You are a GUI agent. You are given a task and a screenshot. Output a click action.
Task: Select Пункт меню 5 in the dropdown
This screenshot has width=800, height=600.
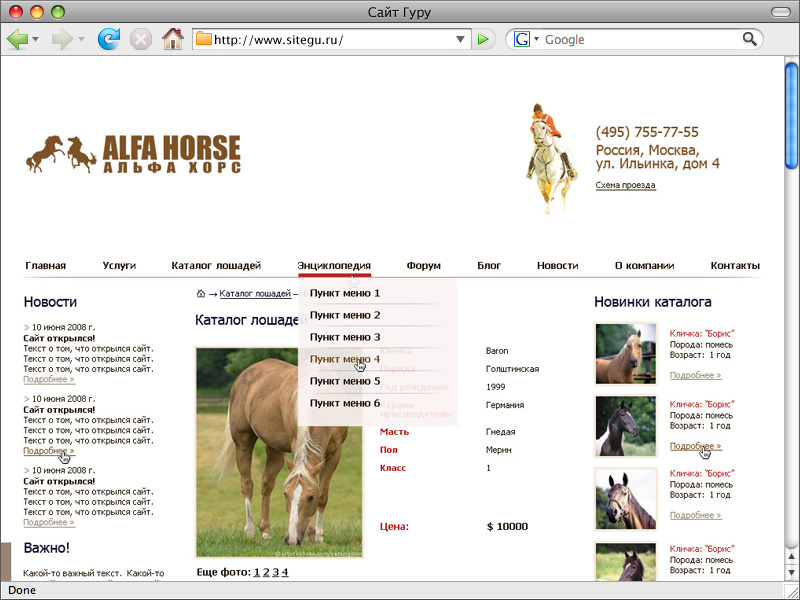click(345, 381)
